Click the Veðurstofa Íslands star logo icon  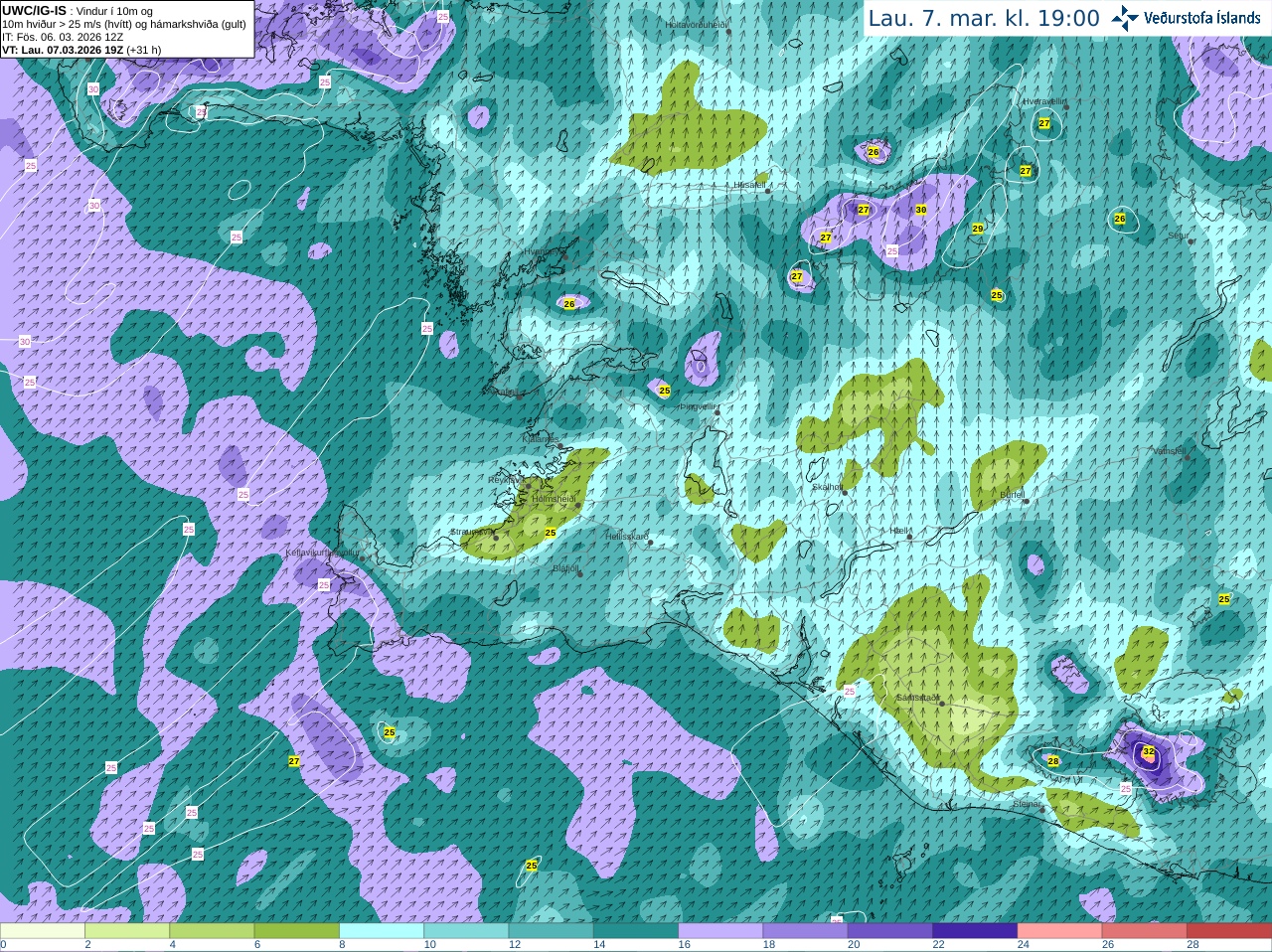[x=1125, y=18]
